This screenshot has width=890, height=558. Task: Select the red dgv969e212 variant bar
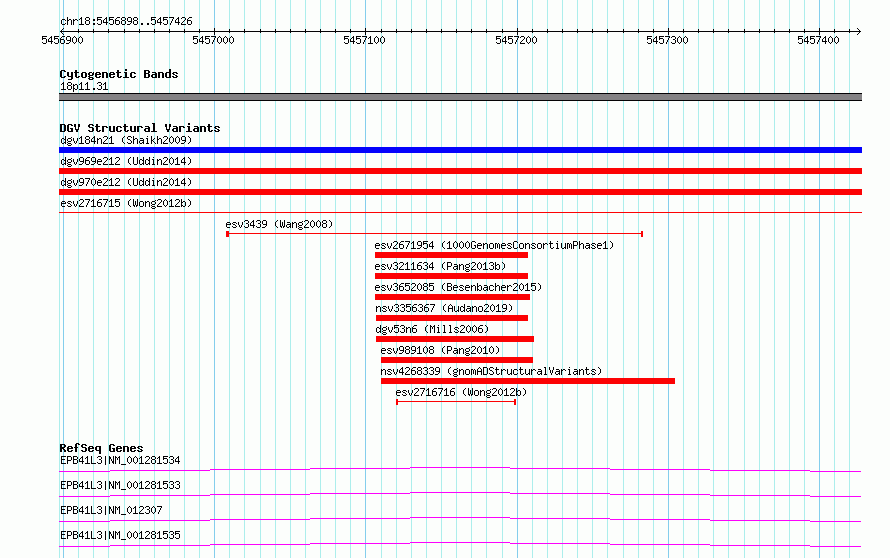(x=460, y=171)
